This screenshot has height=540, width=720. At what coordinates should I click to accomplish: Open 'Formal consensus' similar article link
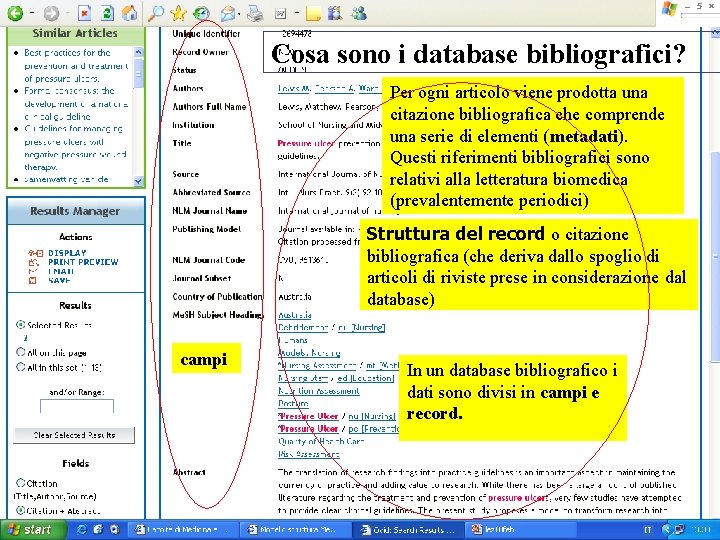pyautogui.click(x=76, y=103)
